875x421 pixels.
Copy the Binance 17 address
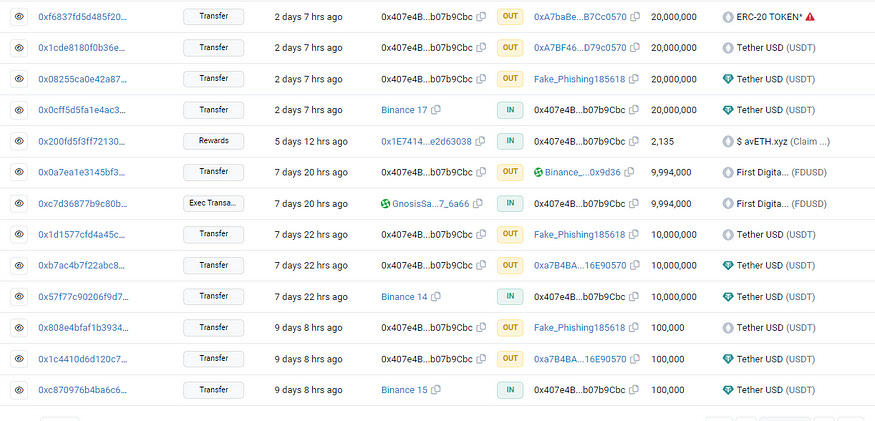click(x=436, y=110)
